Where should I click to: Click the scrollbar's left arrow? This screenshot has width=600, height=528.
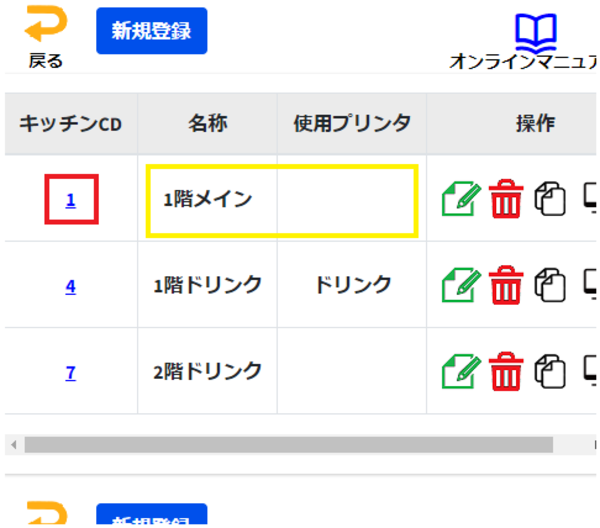point(11,444)
